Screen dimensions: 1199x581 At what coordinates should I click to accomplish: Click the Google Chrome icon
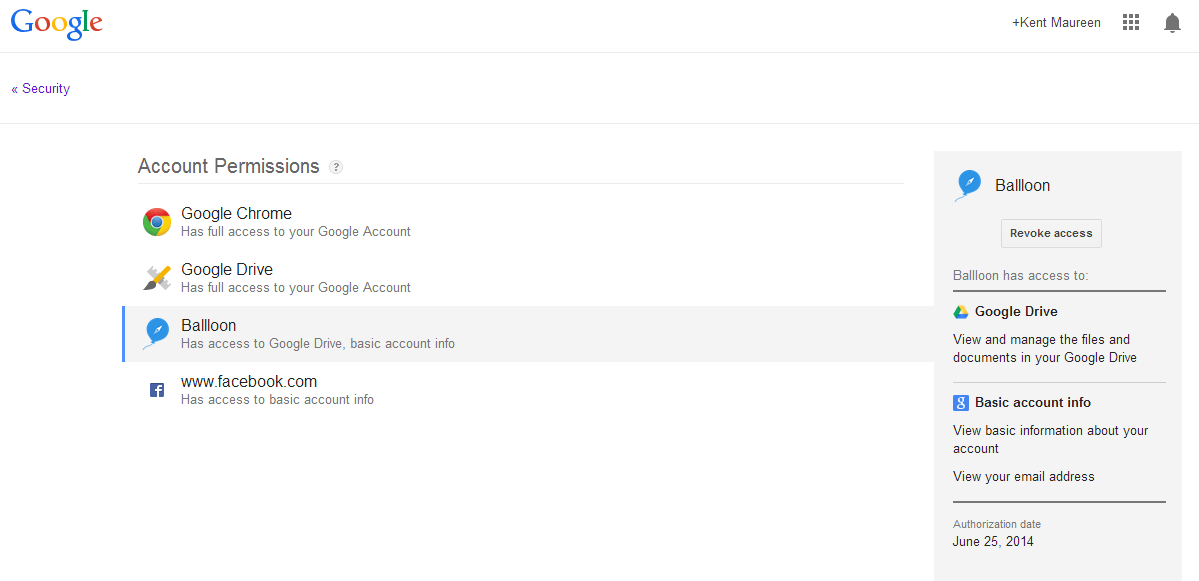(157, 222)
